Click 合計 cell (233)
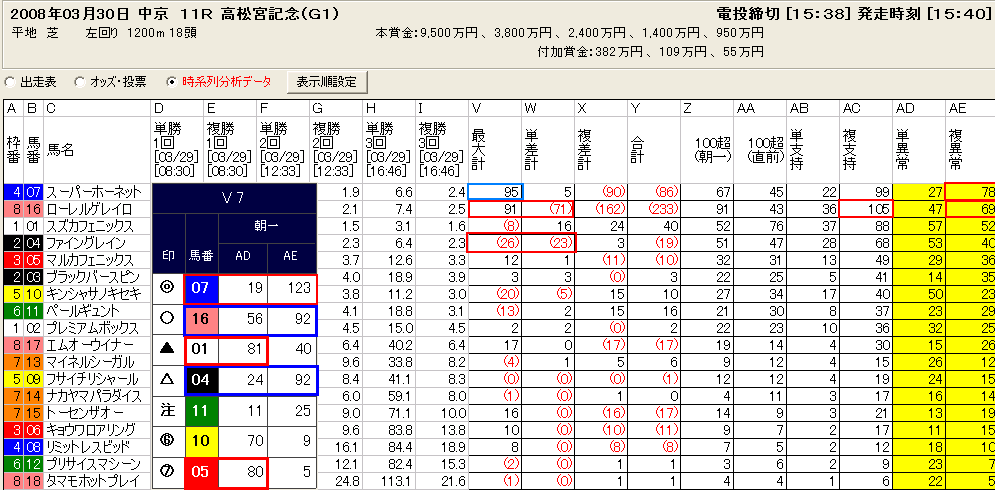The width and height of the screenshot is (995, 490). click(x=654, y=209)
